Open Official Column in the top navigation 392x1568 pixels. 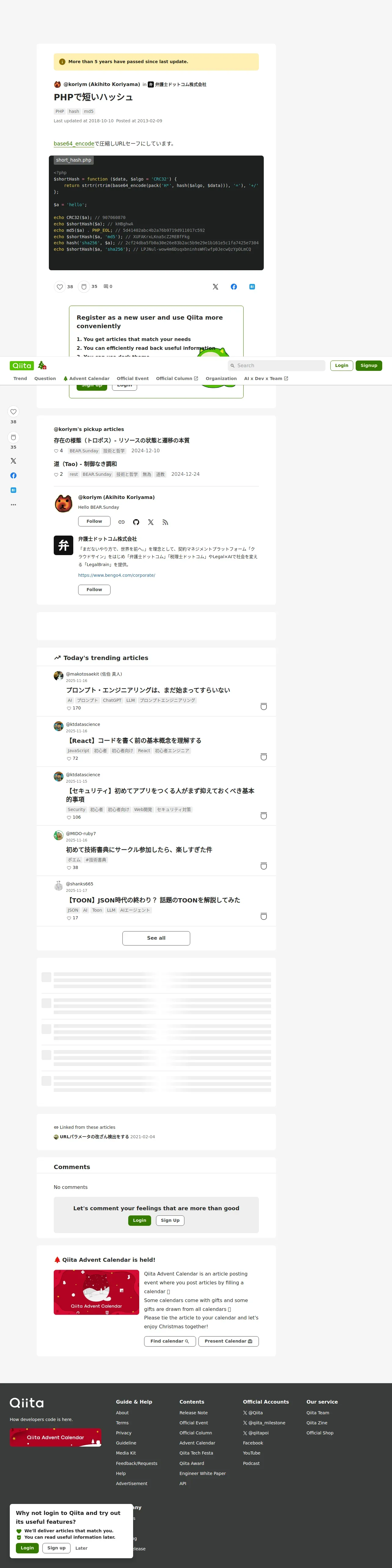177,379
